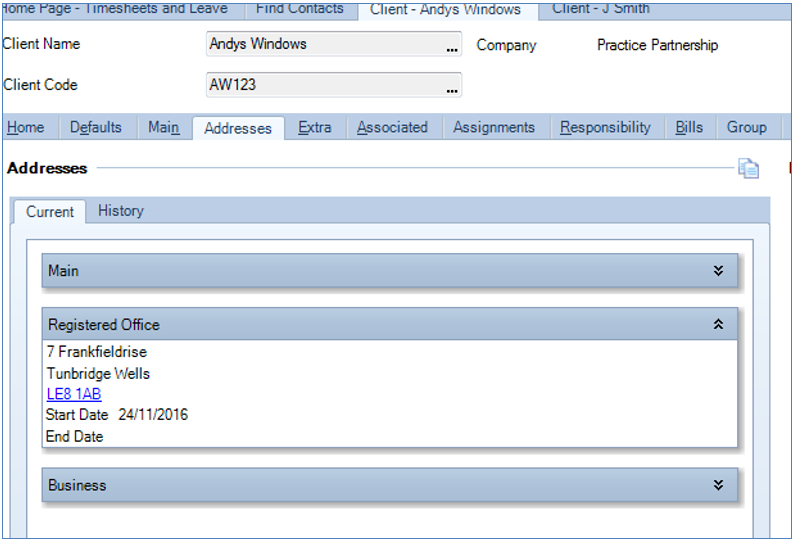This screenshot has width=795, height=543.
Task: Switch to the History addresses sub-tab
Action: (121, 211)
